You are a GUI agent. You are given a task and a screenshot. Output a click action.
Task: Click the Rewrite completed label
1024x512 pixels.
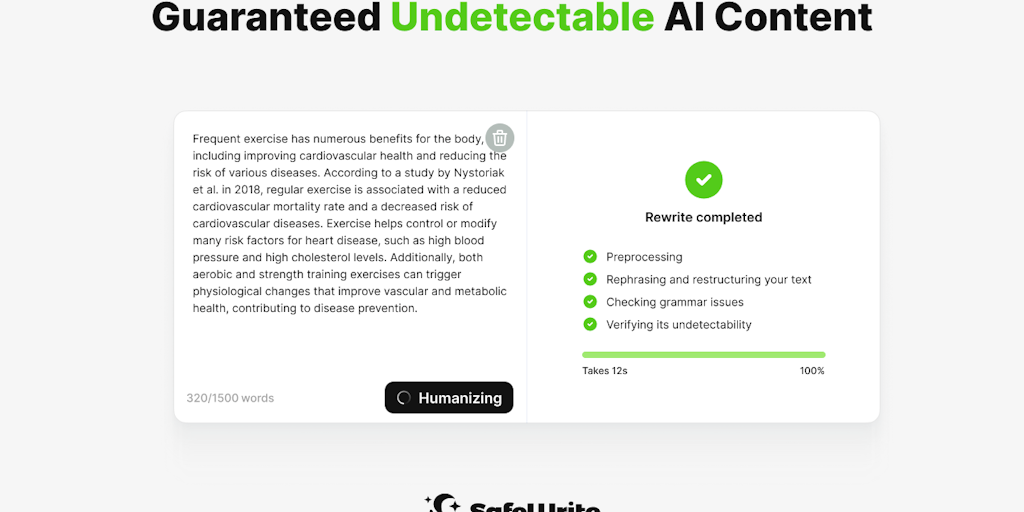click(703, 217)
